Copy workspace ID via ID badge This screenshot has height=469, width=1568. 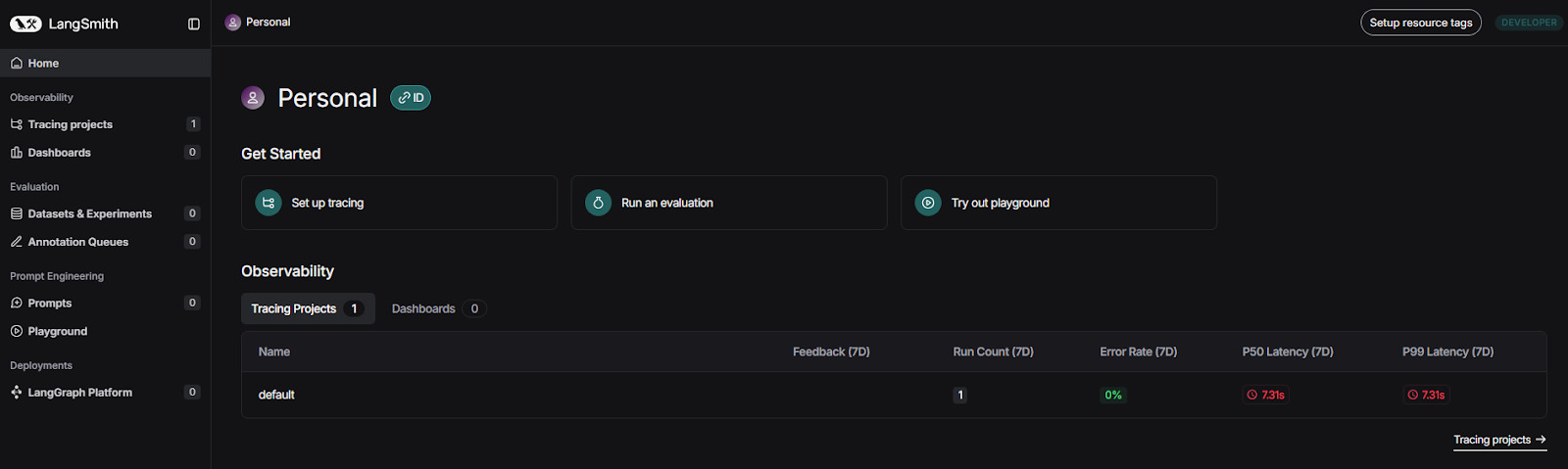pos(411,98)
